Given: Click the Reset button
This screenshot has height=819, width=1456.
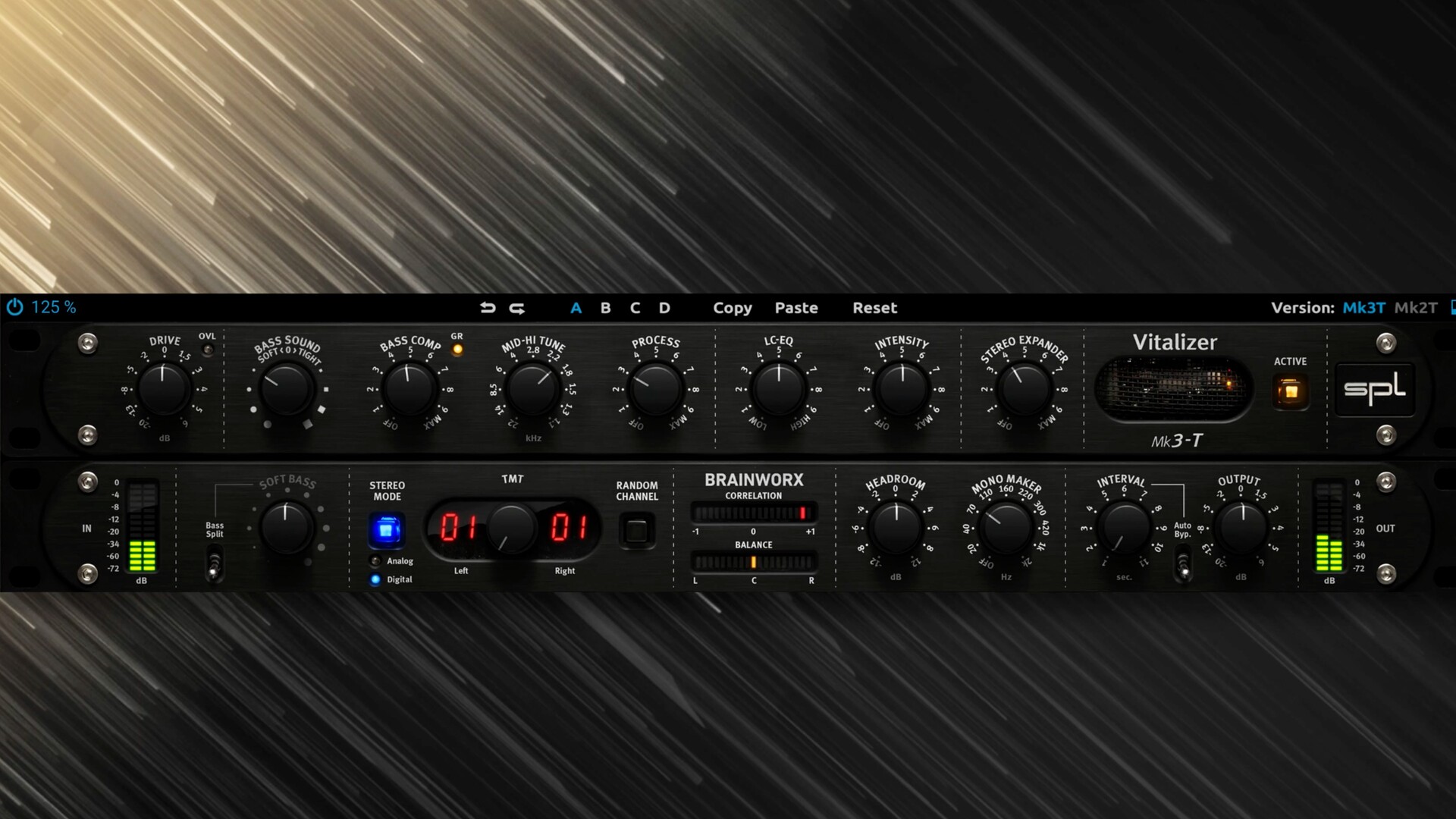Looking at the screenshot, I should pos(874,308).
